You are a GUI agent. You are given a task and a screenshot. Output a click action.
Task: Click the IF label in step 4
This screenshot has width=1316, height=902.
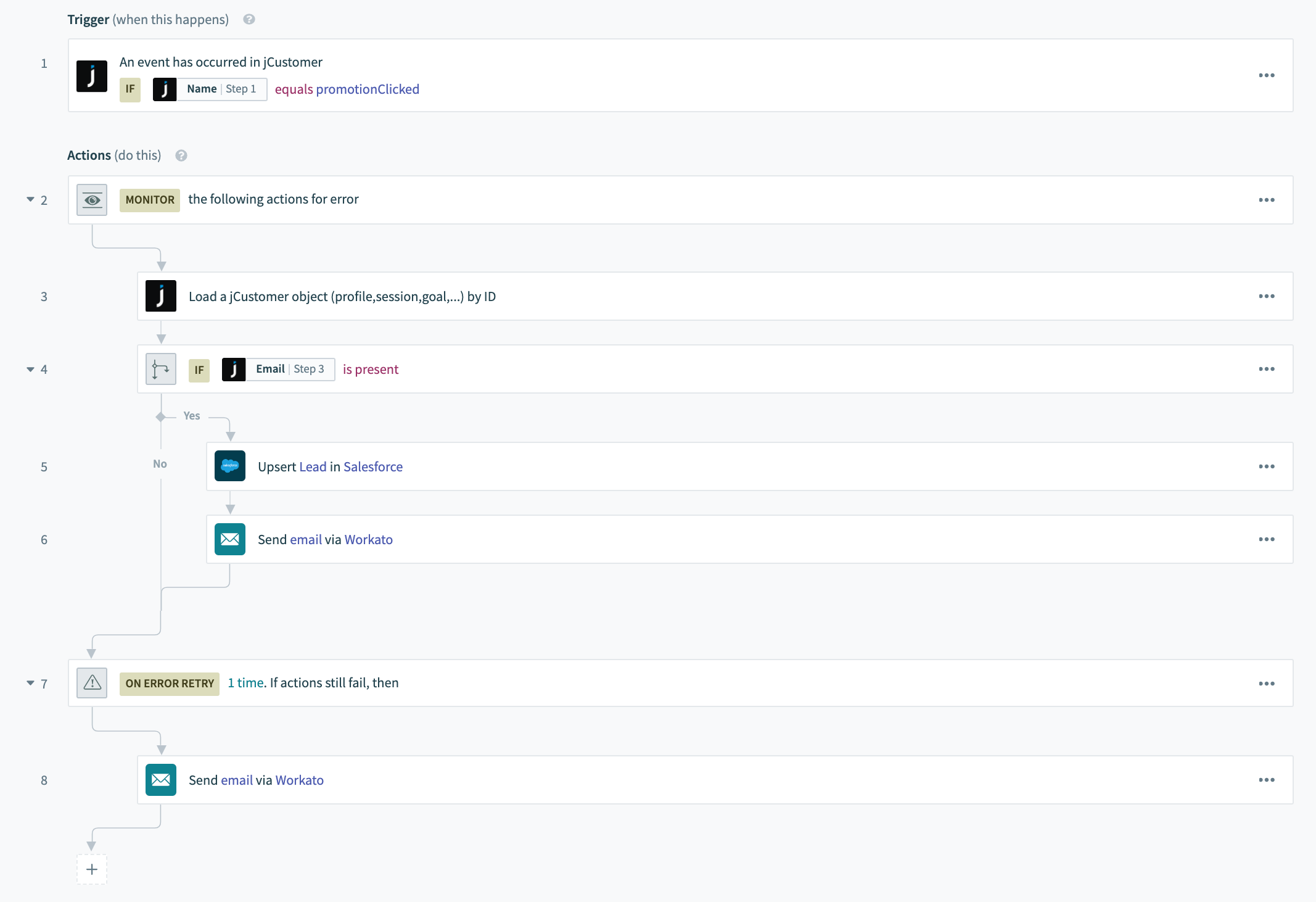199,370
